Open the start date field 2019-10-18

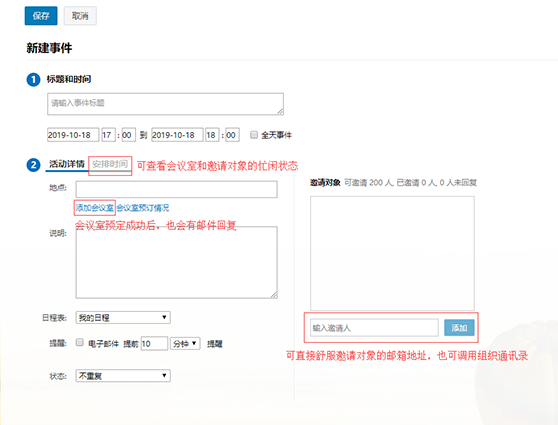73,135
